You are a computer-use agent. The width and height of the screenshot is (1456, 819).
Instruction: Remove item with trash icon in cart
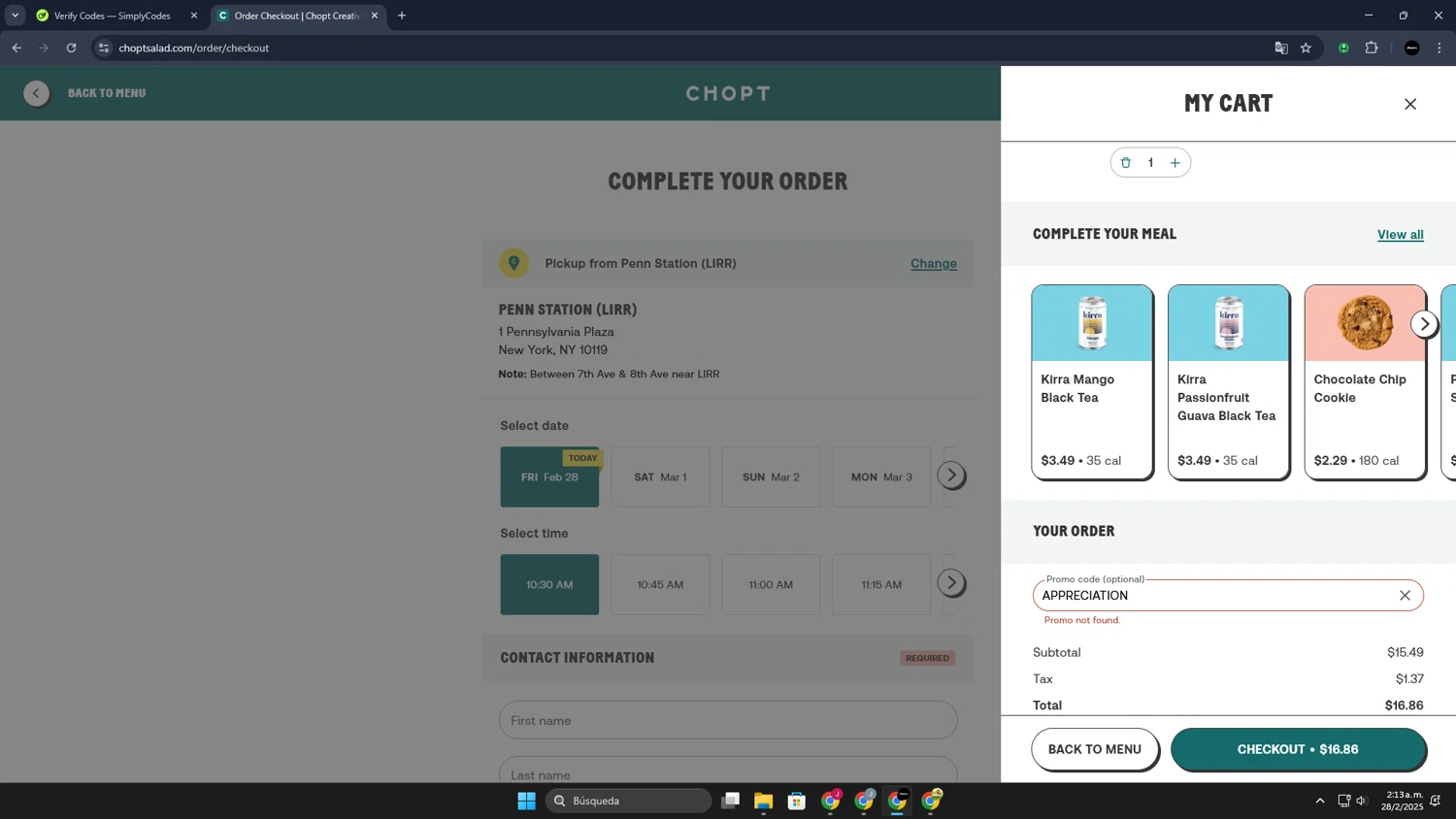point(1126,163)
